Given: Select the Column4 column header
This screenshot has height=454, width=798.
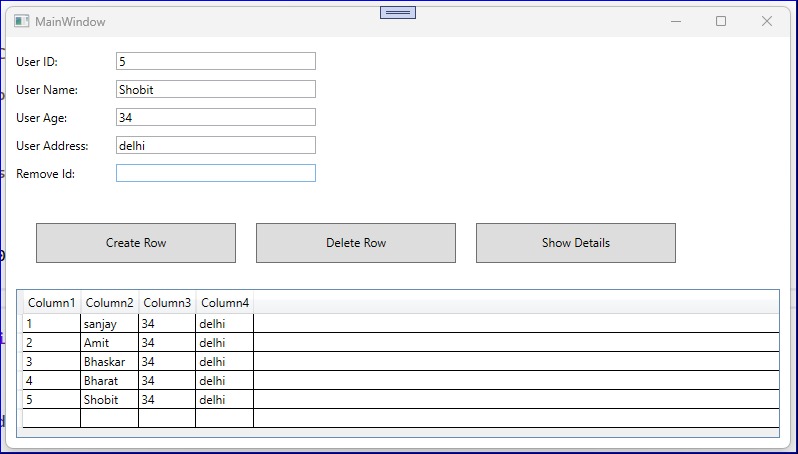Looking at the screenshot, I should point(225,303).
